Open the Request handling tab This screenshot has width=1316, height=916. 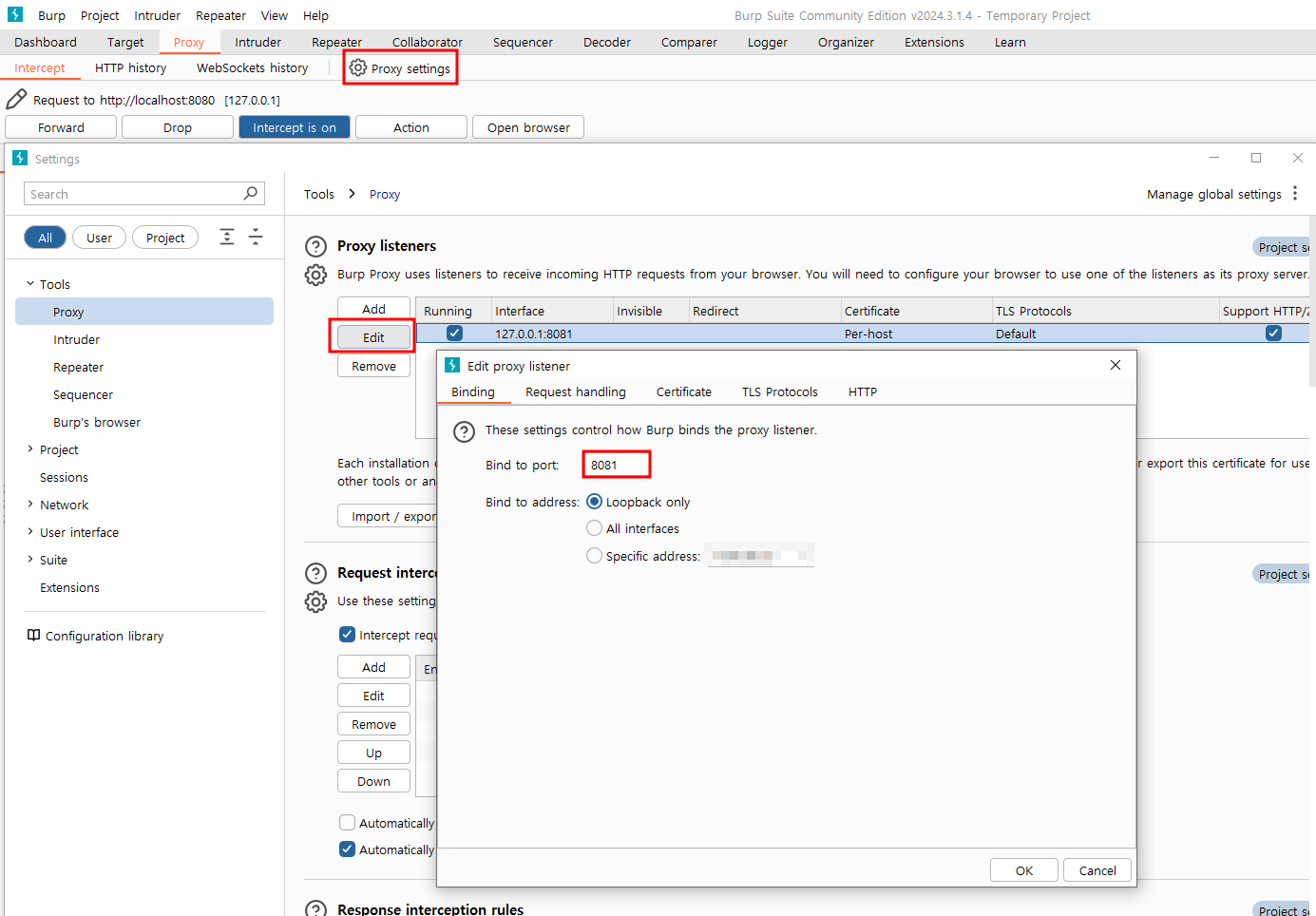pos(576,391)
